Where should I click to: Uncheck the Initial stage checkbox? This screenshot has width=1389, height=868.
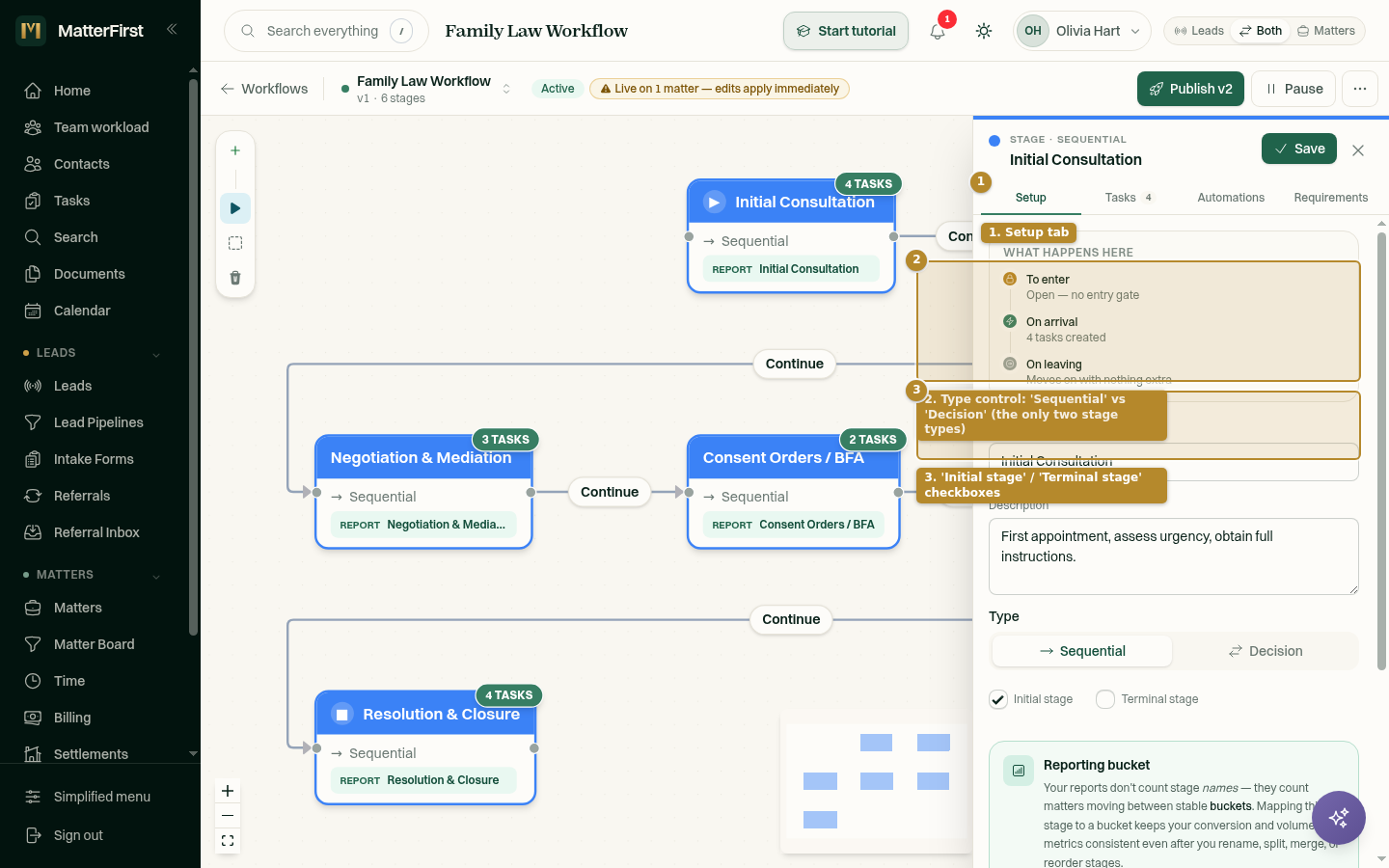pos(998,699)
